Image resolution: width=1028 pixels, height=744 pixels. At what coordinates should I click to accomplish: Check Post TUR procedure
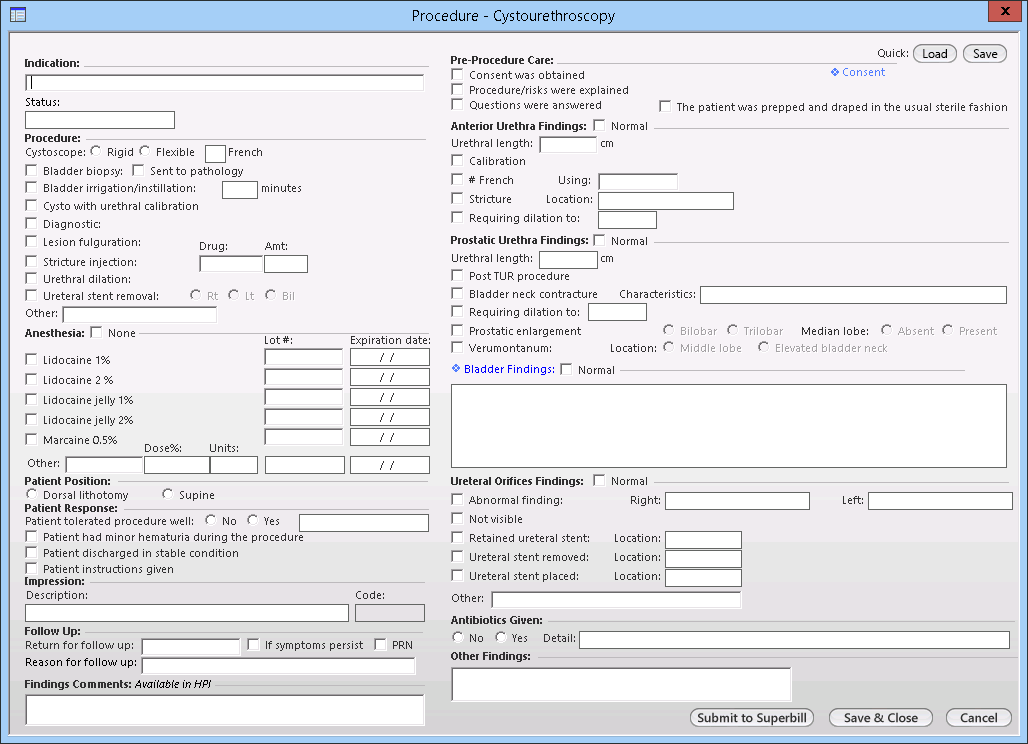457,275
